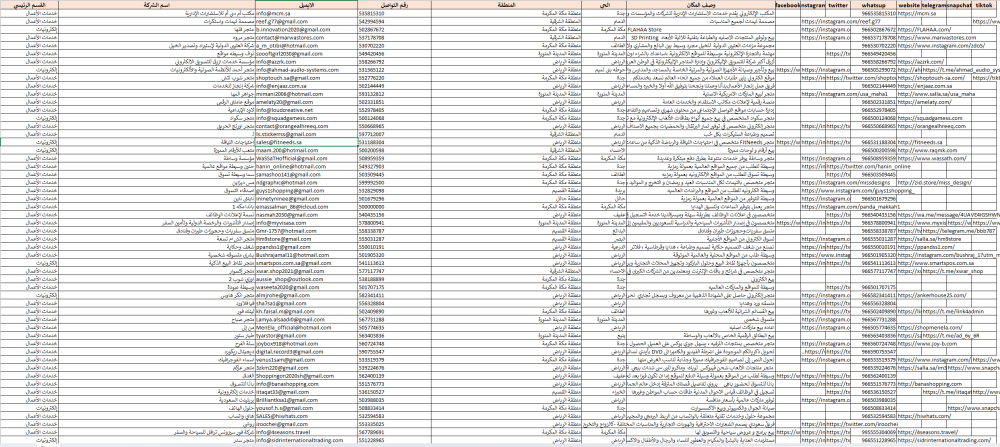Select the email cell 'b.innovation2020@gmail.com'
1000x447 pixels.
pos(306,29)
